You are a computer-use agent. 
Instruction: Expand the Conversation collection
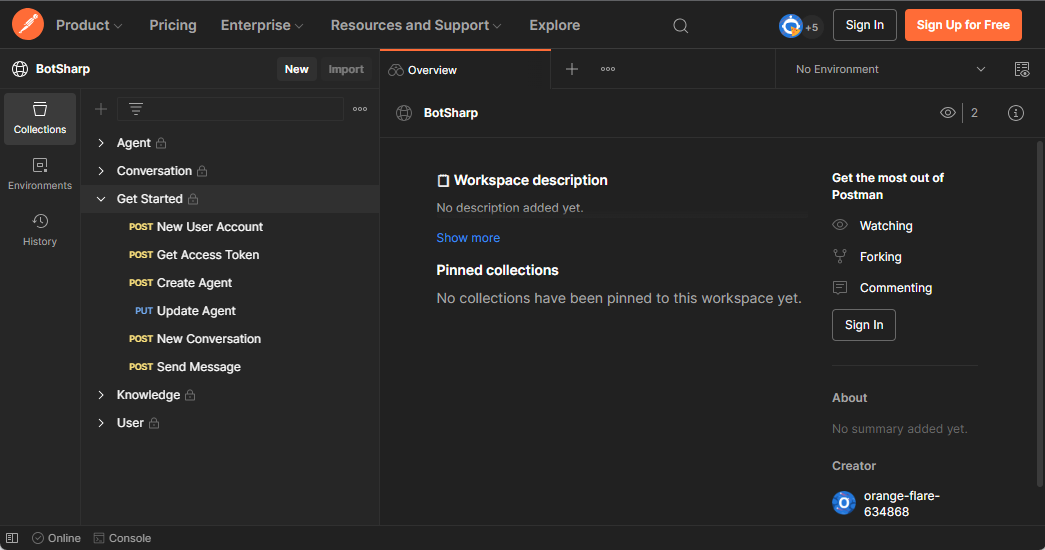(x=101, y=171)
